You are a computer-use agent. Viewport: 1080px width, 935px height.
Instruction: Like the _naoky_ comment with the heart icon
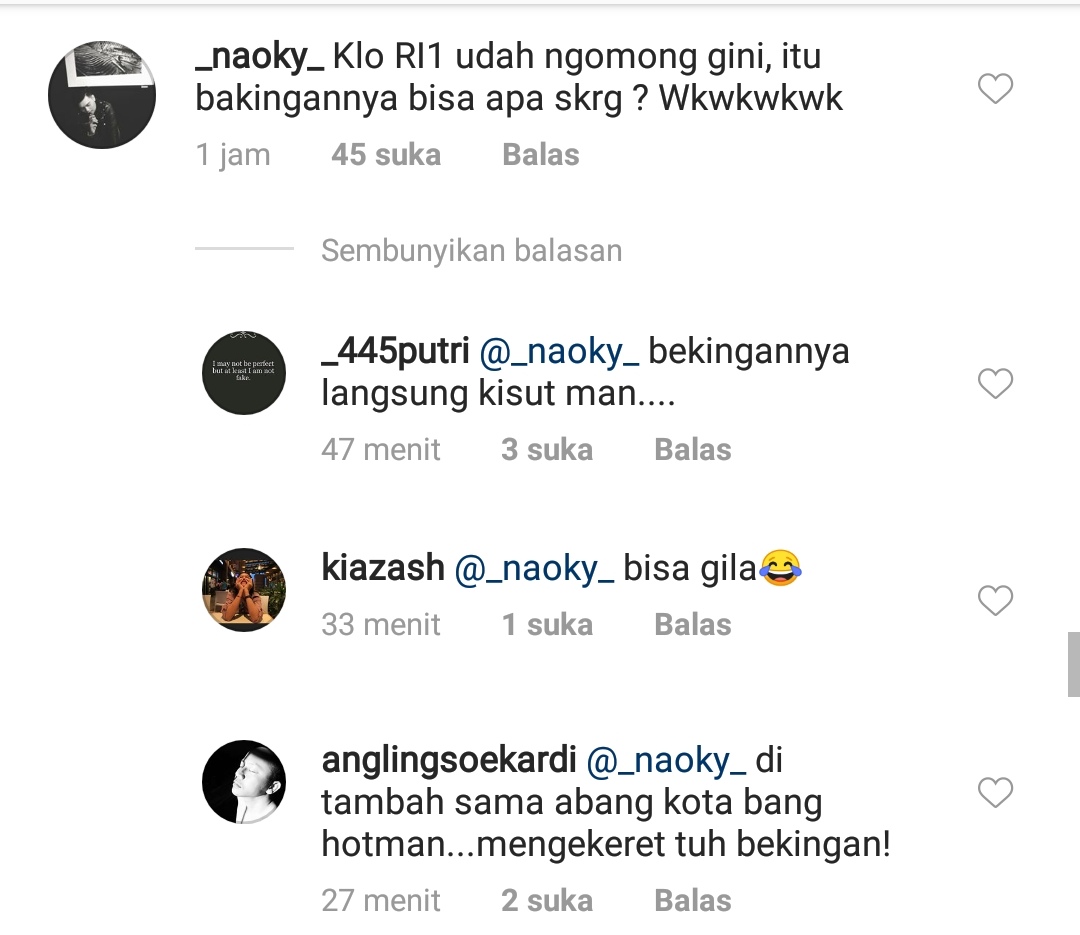(x=995, y=89)
